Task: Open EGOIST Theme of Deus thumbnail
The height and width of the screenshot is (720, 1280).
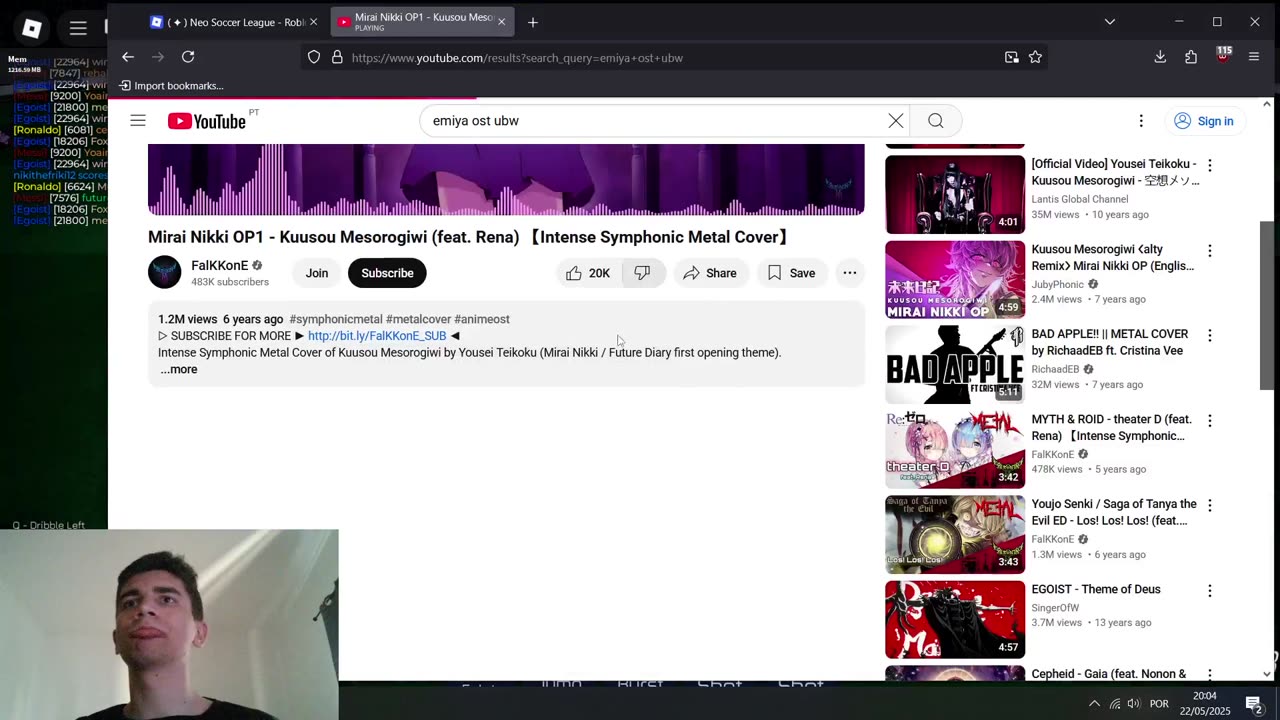Action: coord(955,620)
